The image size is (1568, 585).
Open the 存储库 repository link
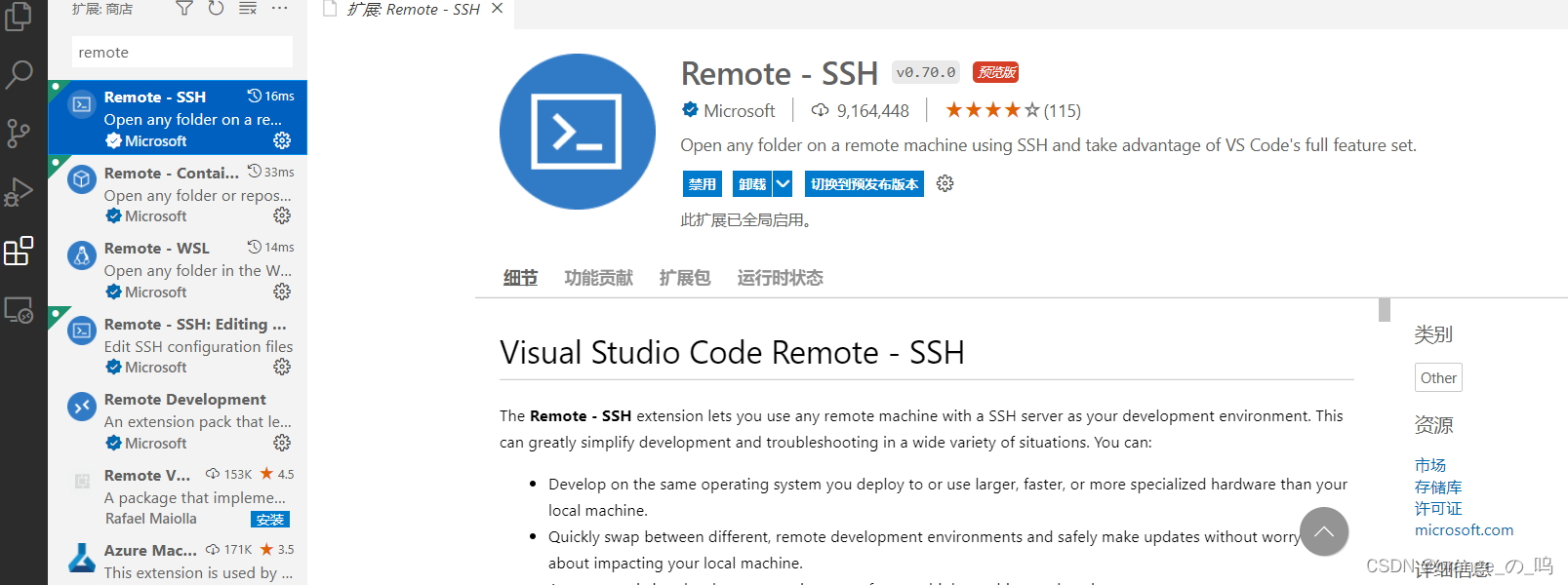pyautogui.click(x=1438, y=487)
